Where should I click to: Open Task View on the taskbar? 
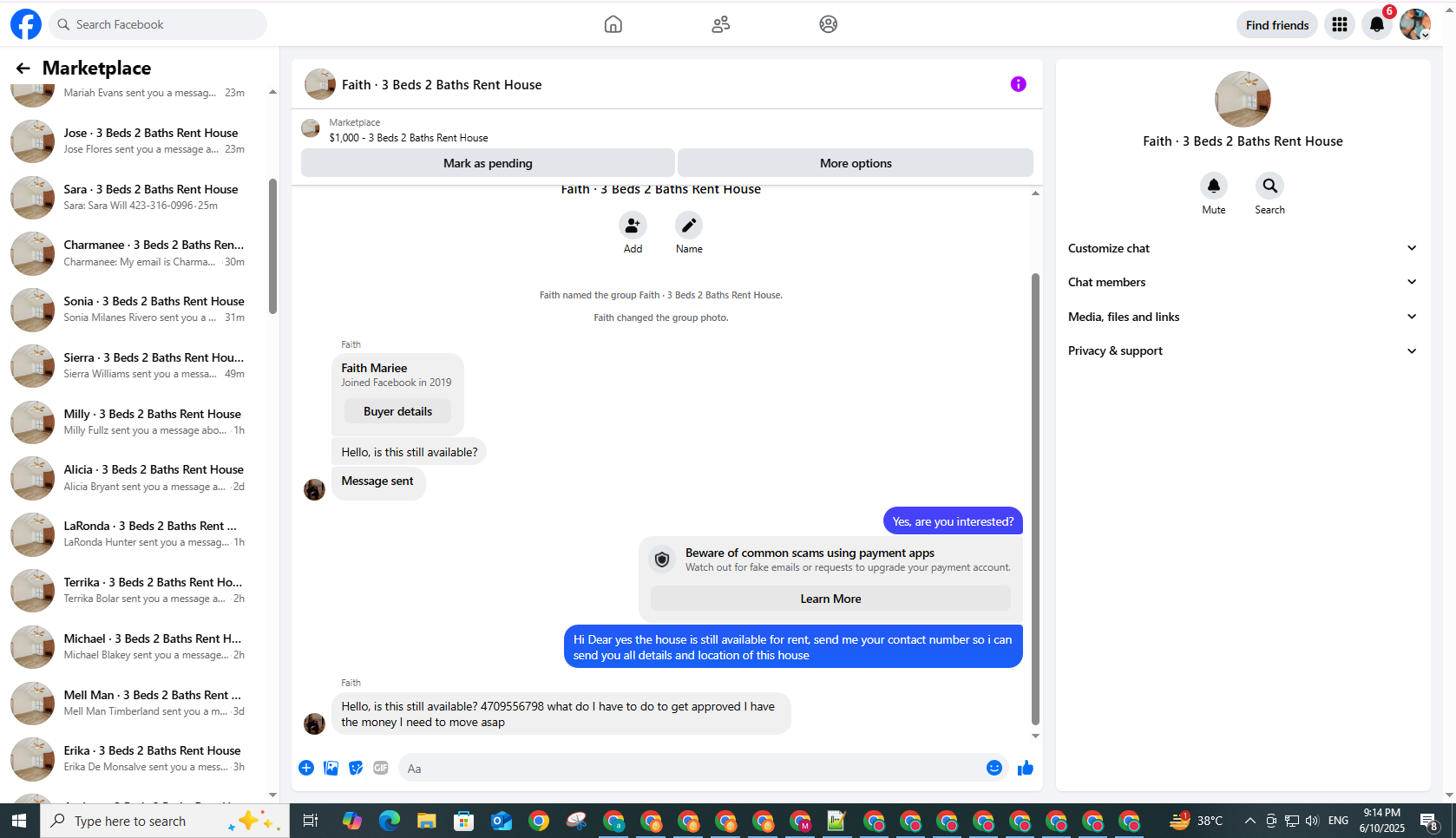coord(311,821)
